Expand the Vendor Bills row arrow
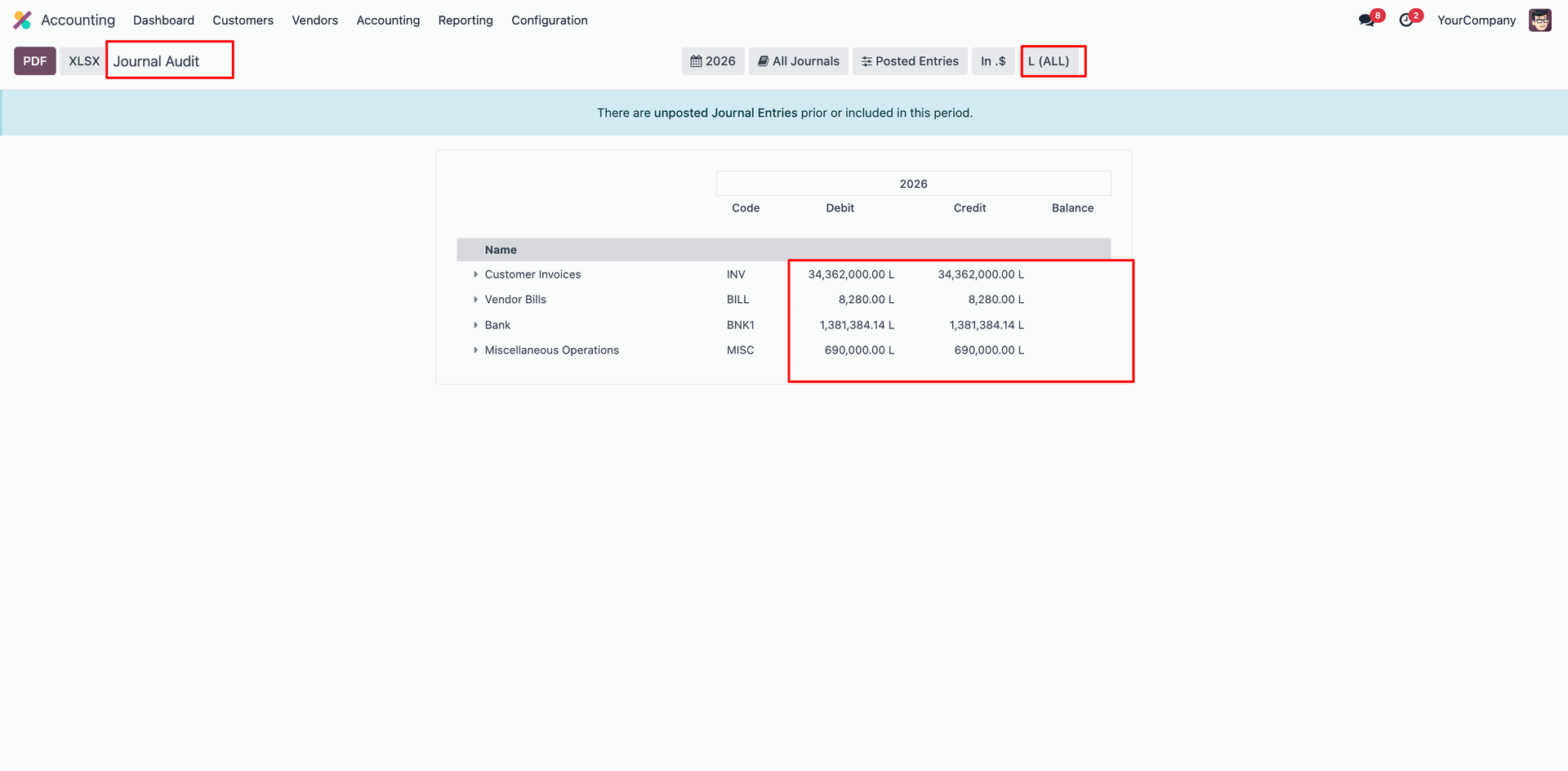 475,300
